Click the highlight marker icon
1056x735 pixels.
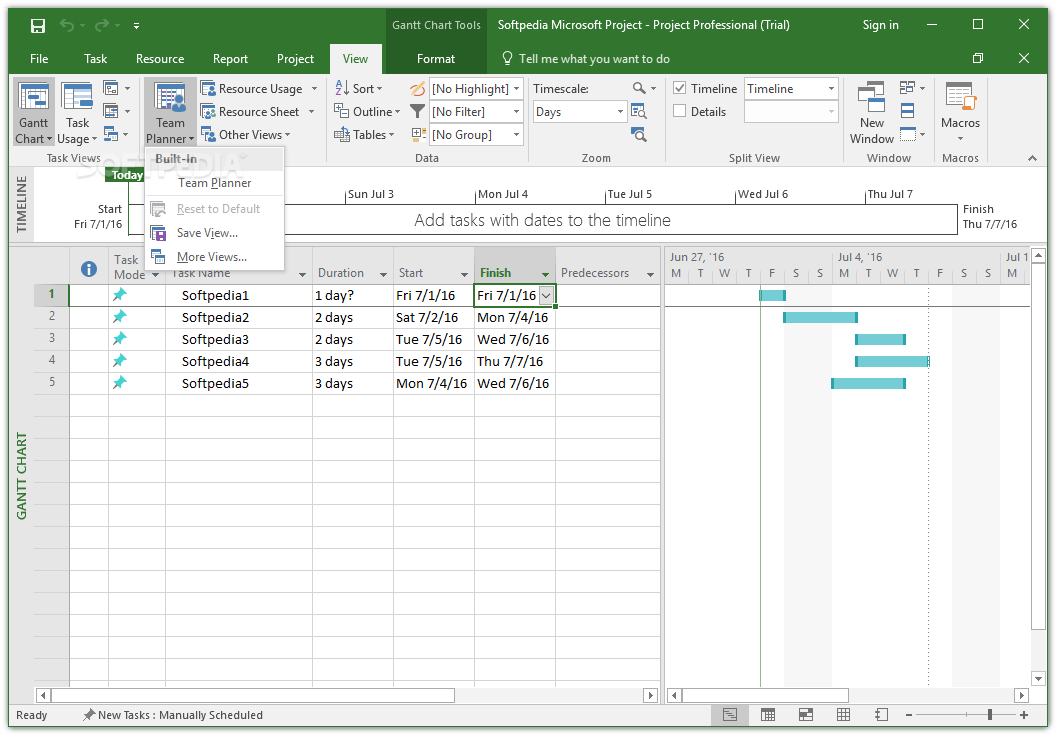418,89
